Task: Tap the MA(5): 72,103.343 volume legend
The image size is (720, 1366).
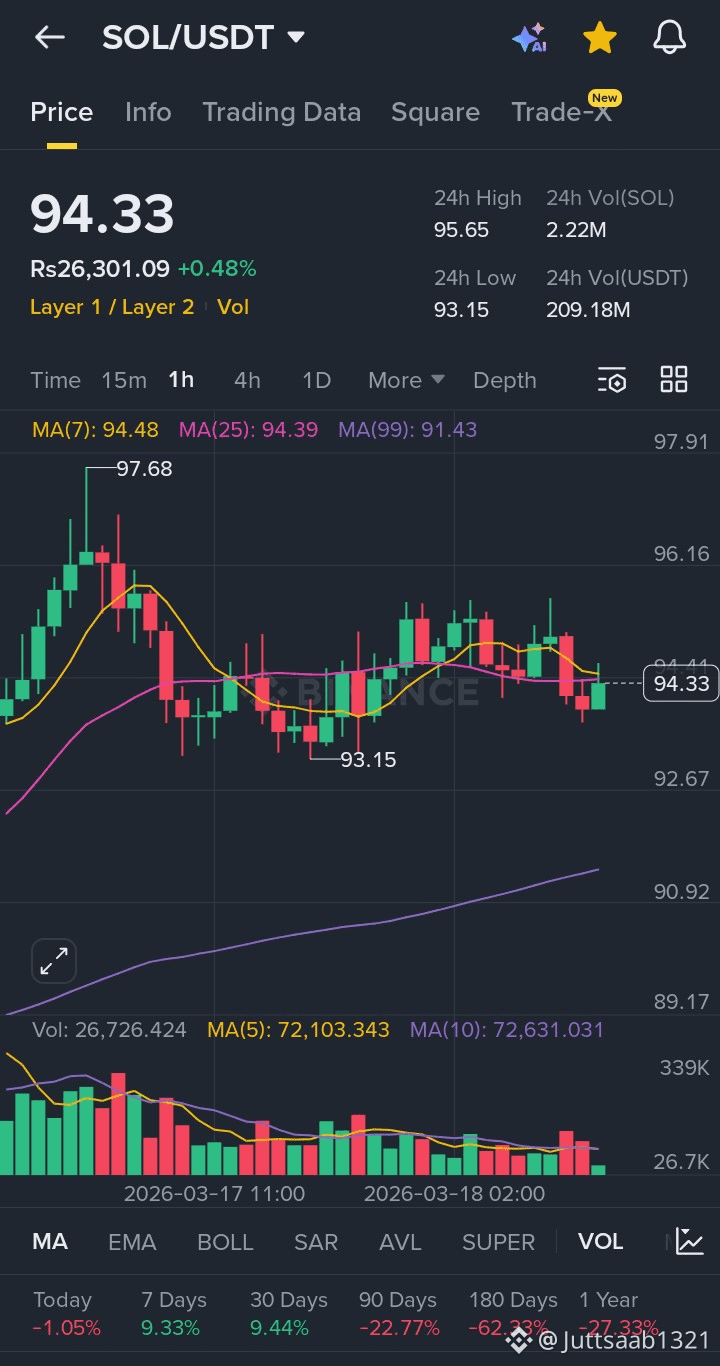Action: pyautogui.click(x=298, y=1030)
